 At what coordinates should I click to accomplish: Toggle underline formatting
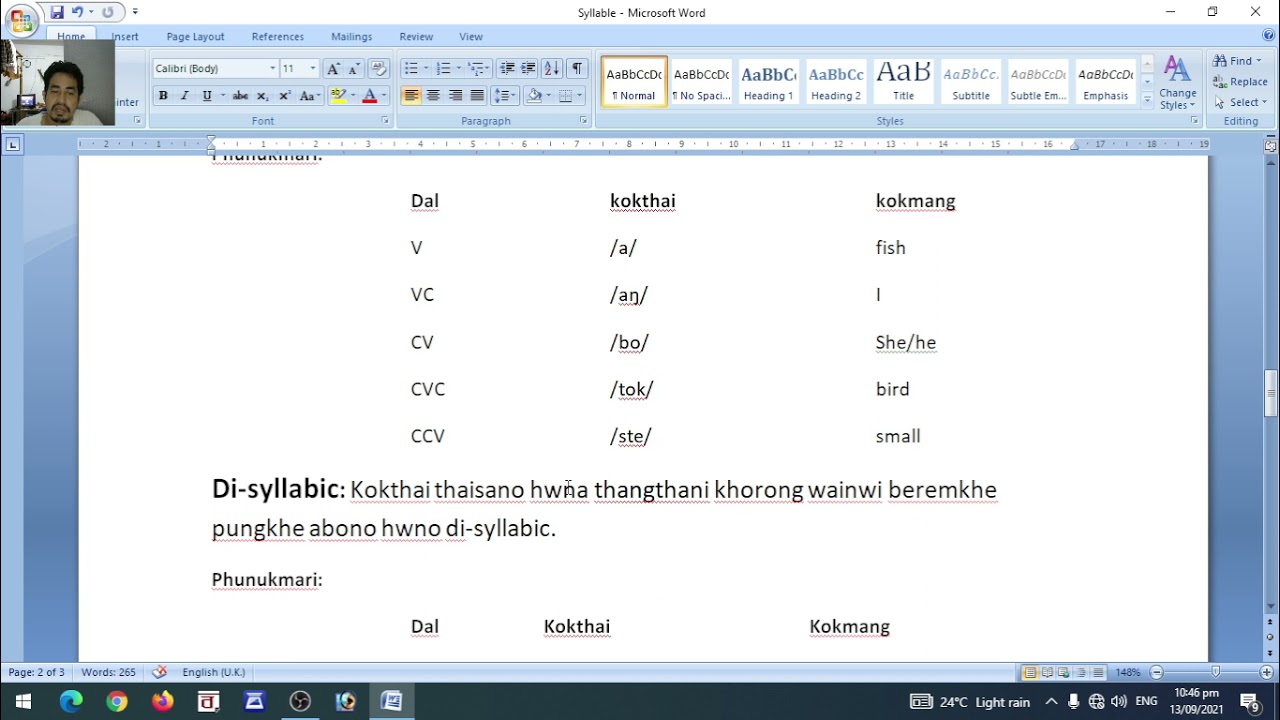point(207,96)
